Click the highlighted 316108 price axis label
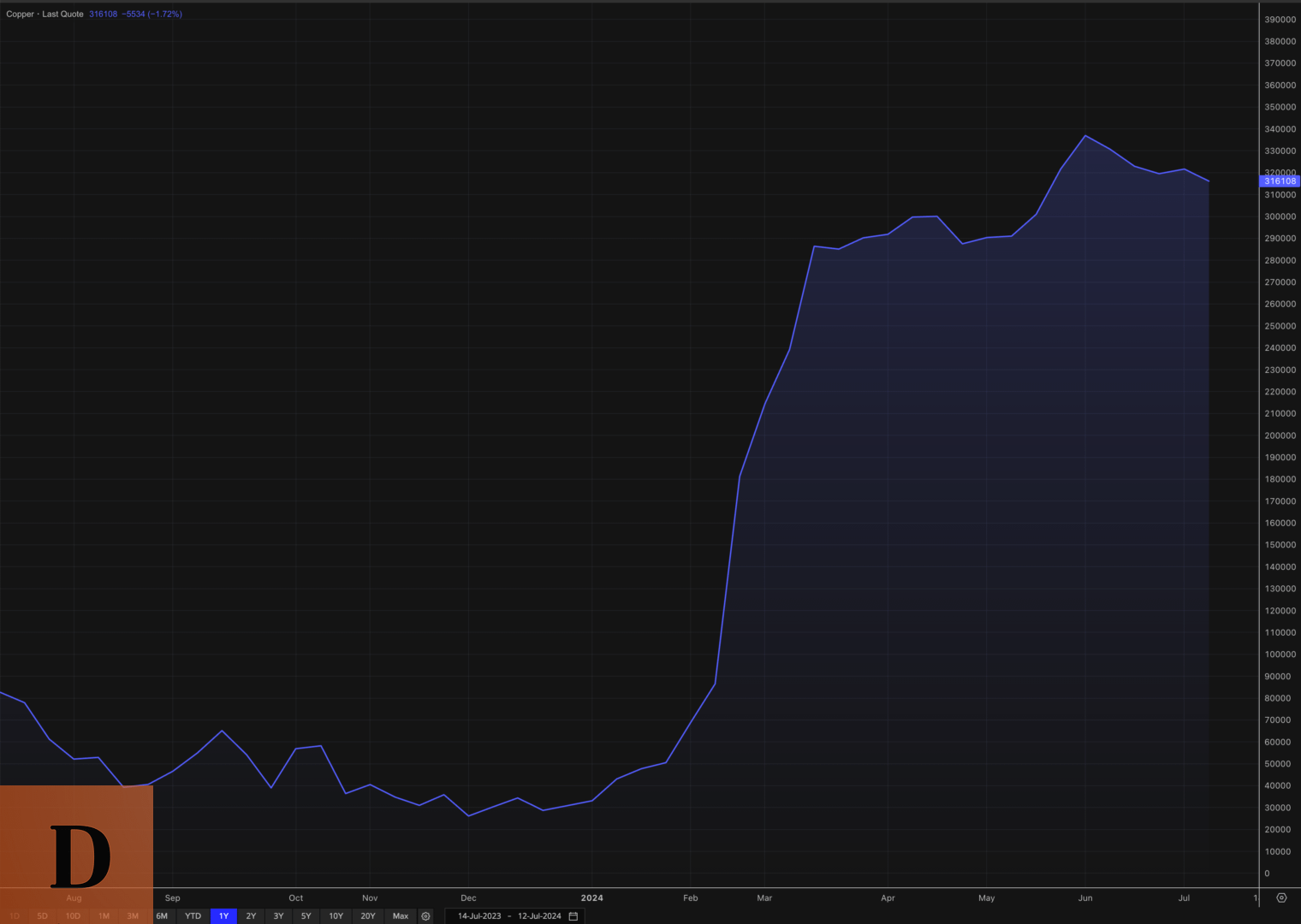The height and width of the screenshot is (924, 1301). pos(1280,181)
